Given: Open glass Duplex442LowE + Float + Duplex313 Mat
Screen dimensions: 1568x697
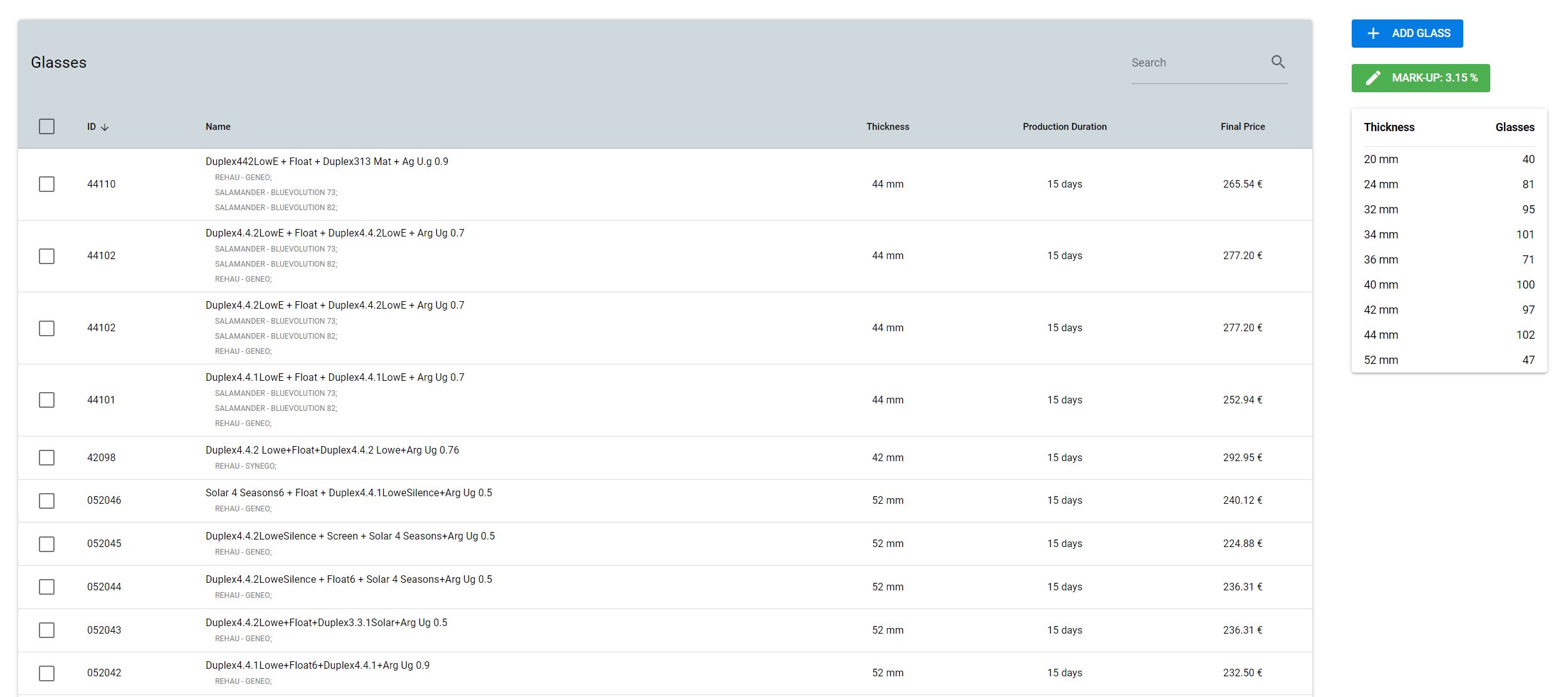Looking at the screenshot, I should coord(327,161).
